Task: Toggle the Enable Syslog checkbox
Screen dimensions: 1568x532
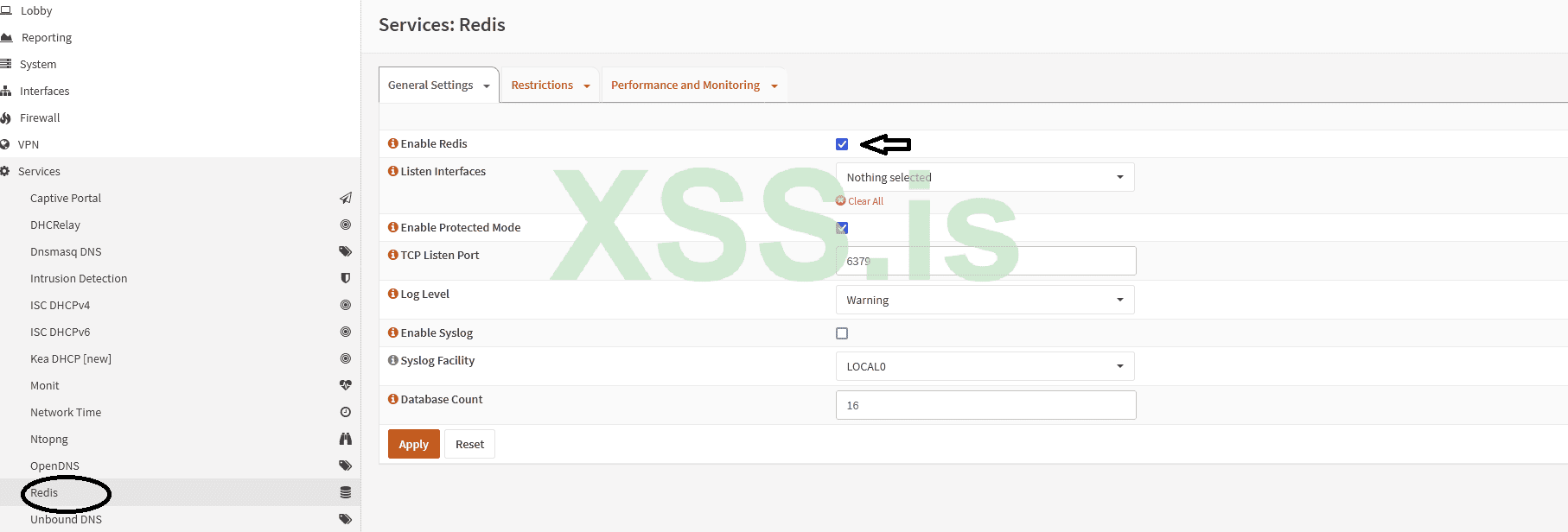Action: click(842, 333)
